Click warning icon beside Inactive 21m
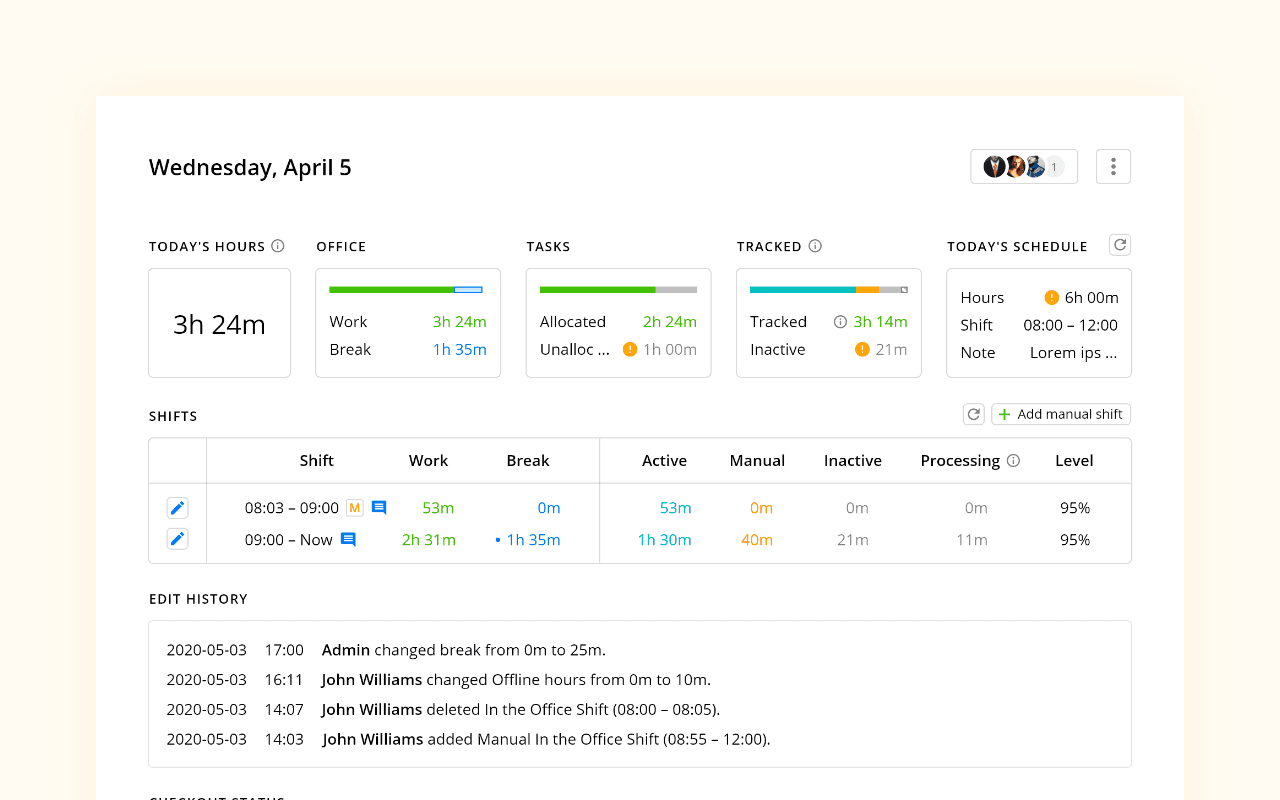1280x800 pixels. pos(862,349)
